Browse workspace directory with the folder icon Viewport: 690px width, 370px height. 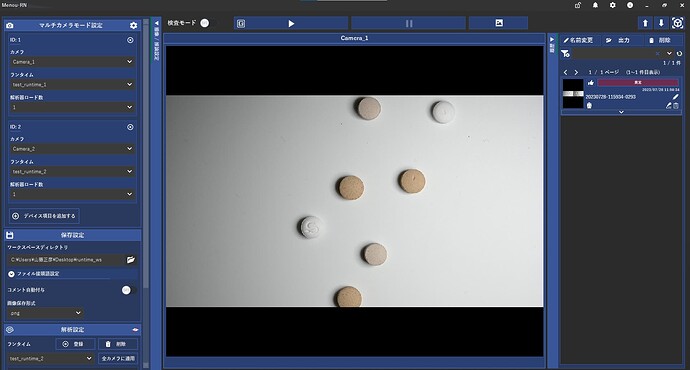131,260
